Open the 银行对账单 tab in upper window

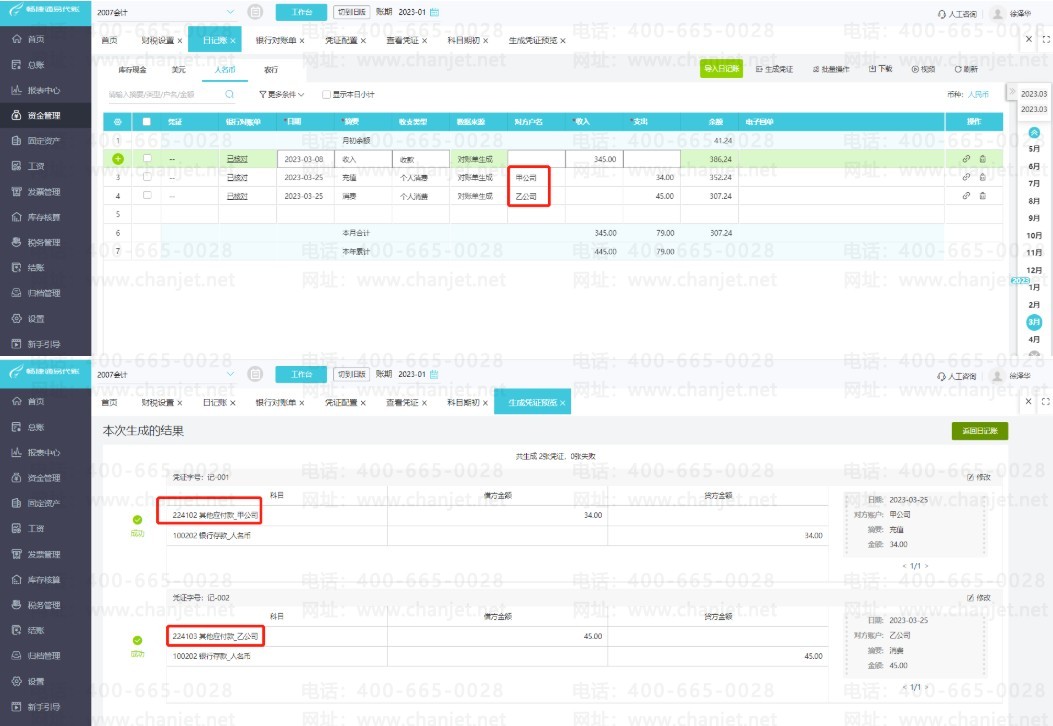276,41
